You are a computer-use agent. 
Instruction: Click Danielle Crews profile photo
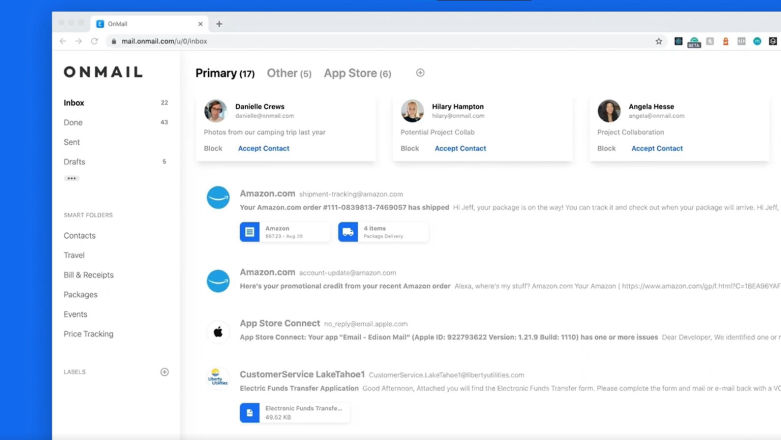(215, 111)
